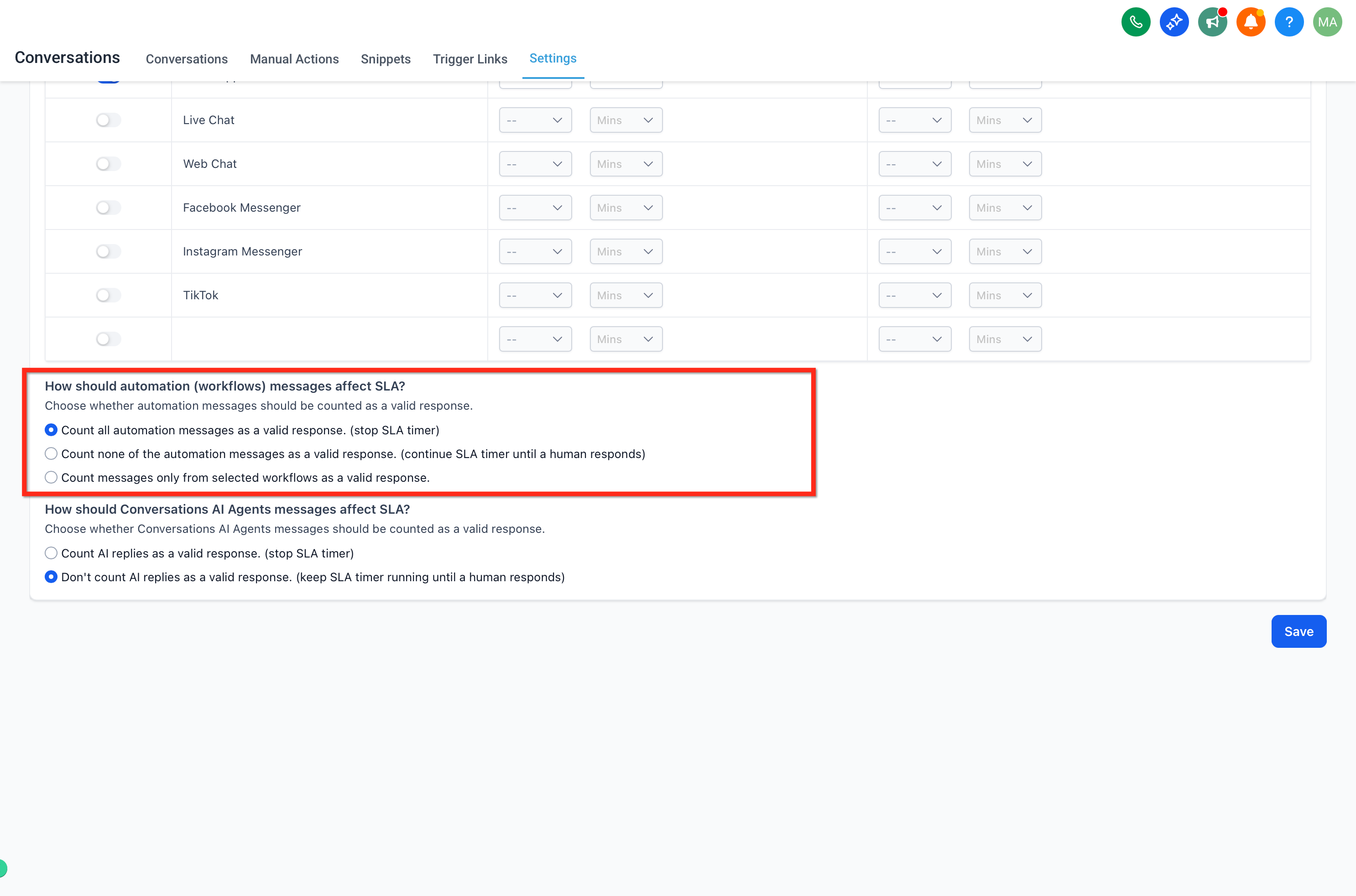Image resolution: width=1356 pixels, height=896 pixels.
Task: Open the help question mark icon
Action: [x=1288, y=22]
